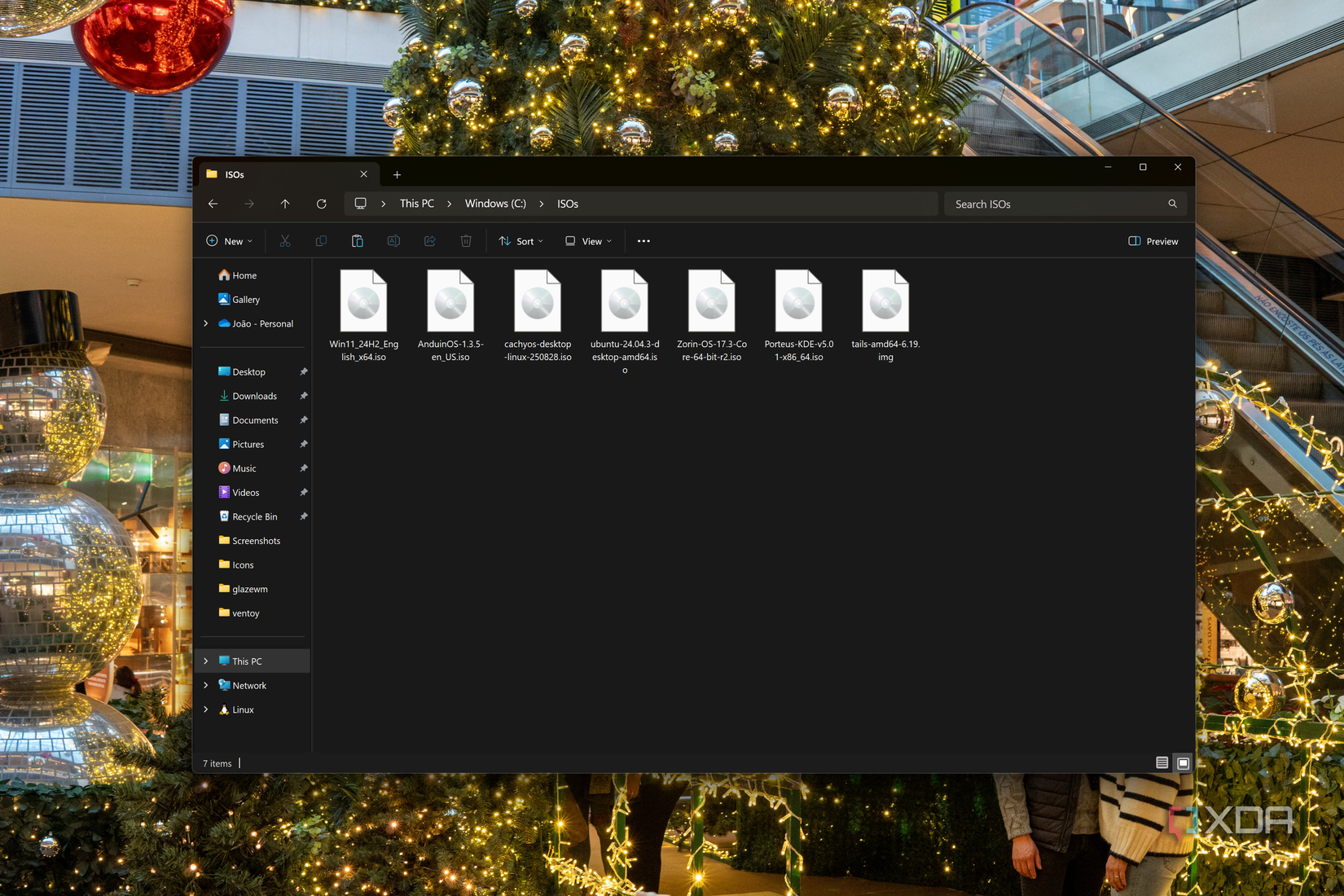Click the Share icon in toolbar

[429, 241]
